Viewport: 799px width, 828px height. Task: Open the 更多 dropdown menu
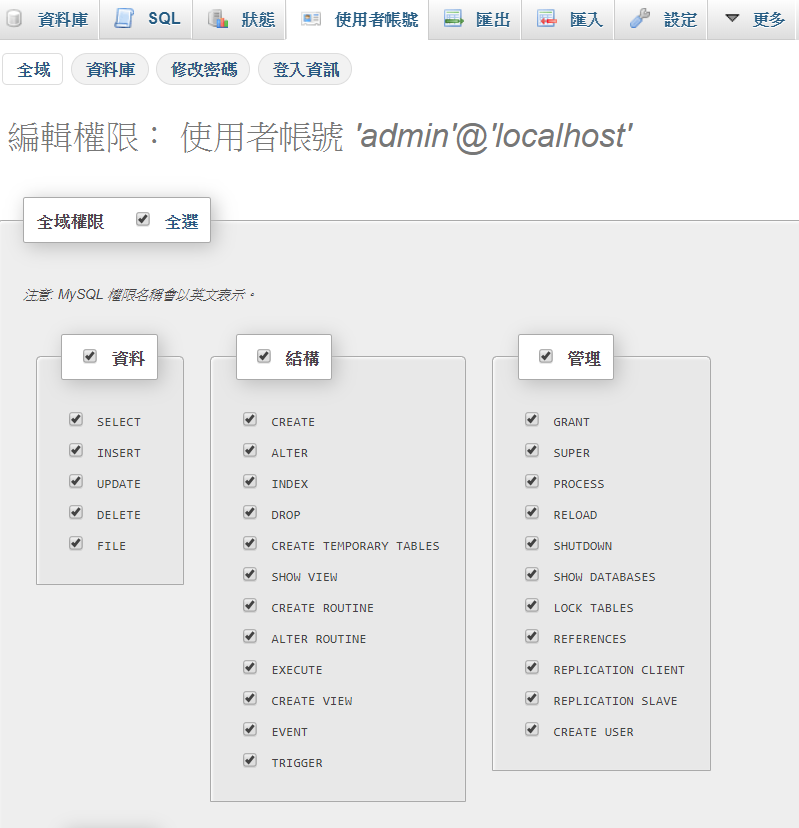(x=755, y=19)
